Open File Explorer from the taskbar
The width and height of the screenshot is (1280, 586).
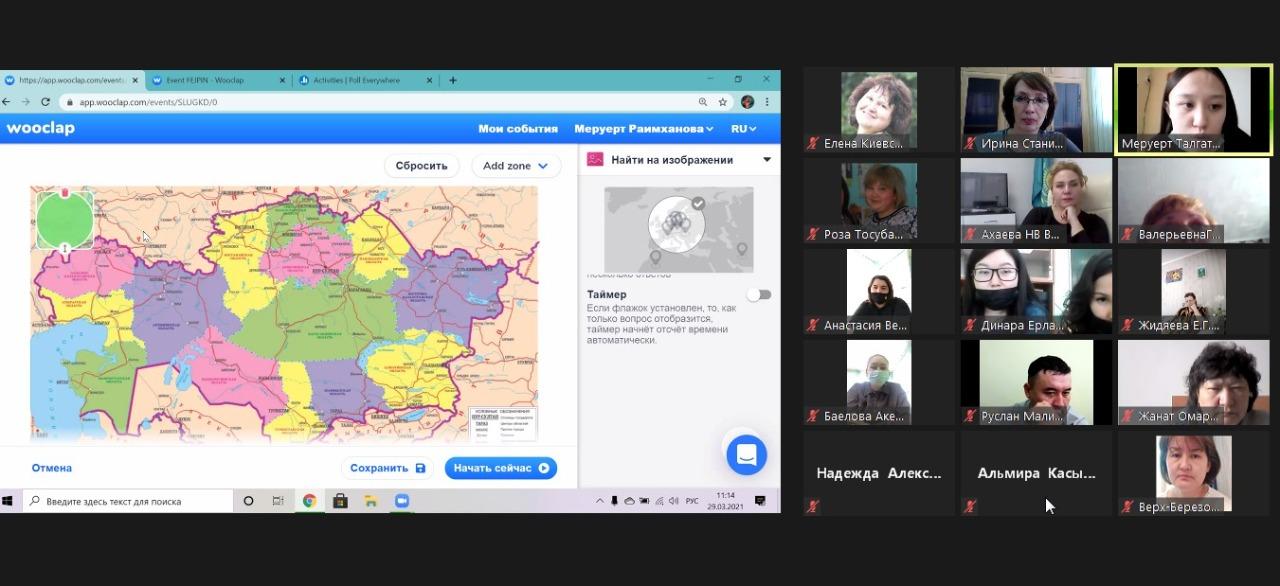pos(371,500)
